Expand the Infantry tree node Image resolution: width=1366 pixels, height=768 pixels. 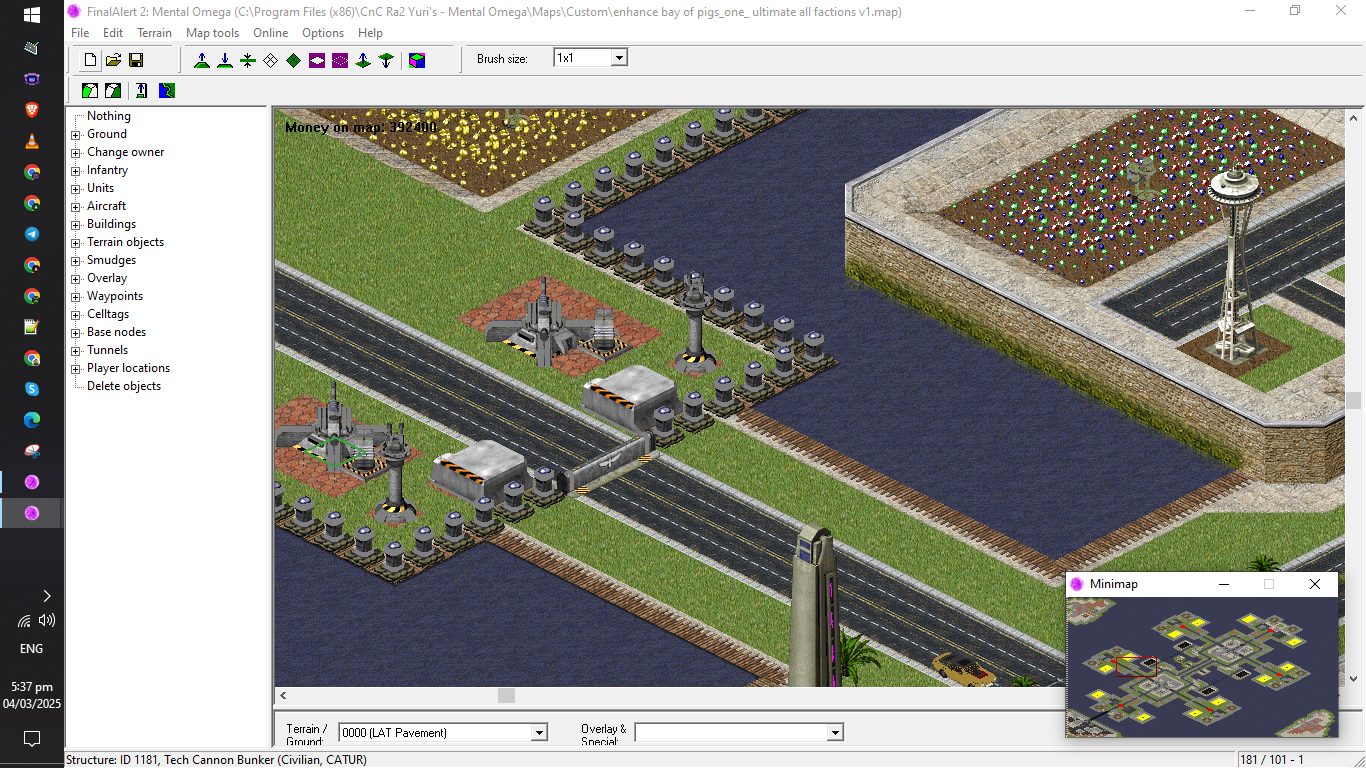[x=76, y=170]
